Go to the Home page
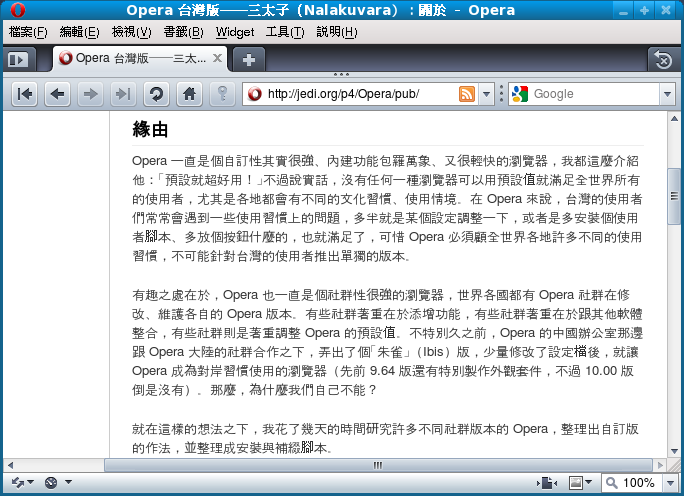Viewport: 684px width, 496px height. [x=189, y=94]
